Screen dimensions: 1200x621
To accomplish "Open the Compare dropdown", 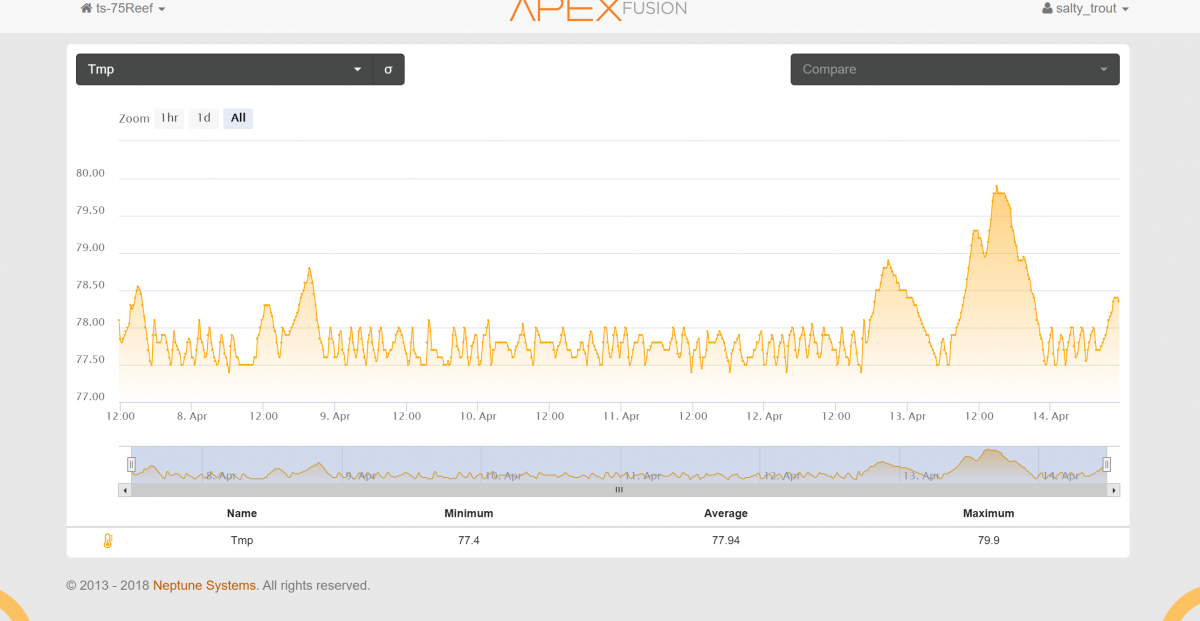I will [x=955, y=69].
